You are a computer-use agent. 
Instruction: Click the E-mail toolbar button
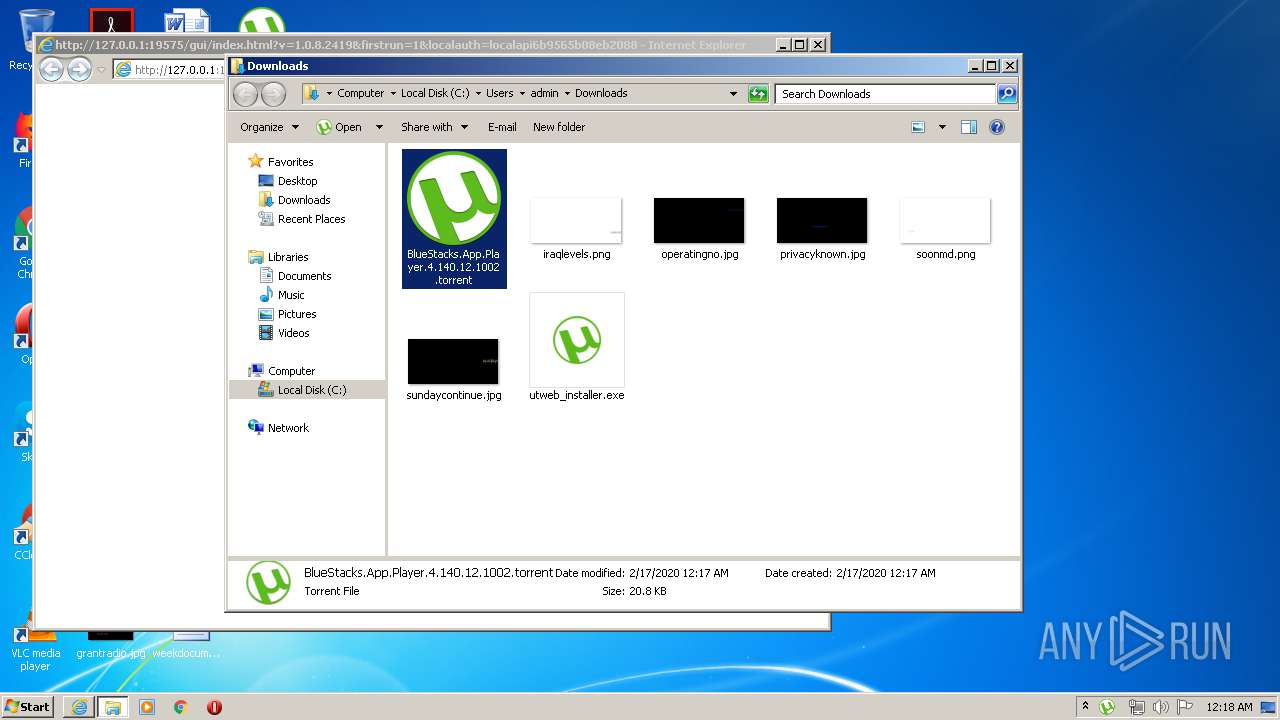point(502,127)
